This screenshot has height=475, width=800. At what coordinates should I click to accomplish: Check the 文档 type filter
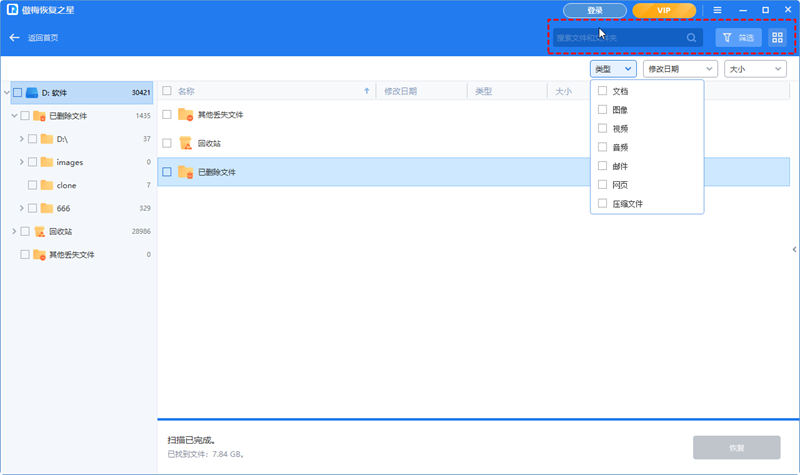coord(603,91)
